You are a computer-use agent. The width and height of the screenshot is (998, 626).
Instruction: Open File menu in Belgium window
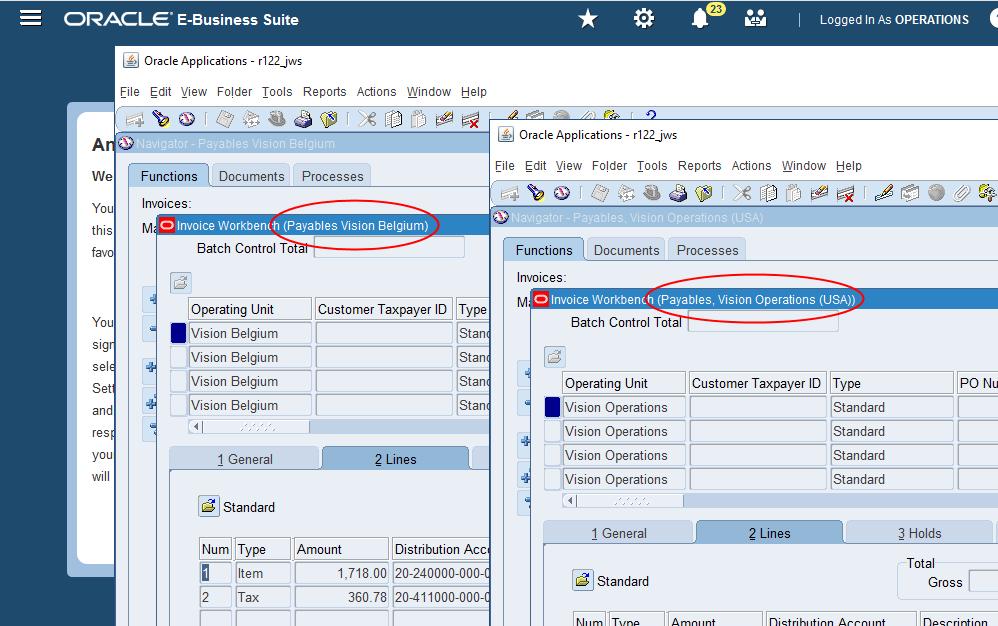[130, 92]
